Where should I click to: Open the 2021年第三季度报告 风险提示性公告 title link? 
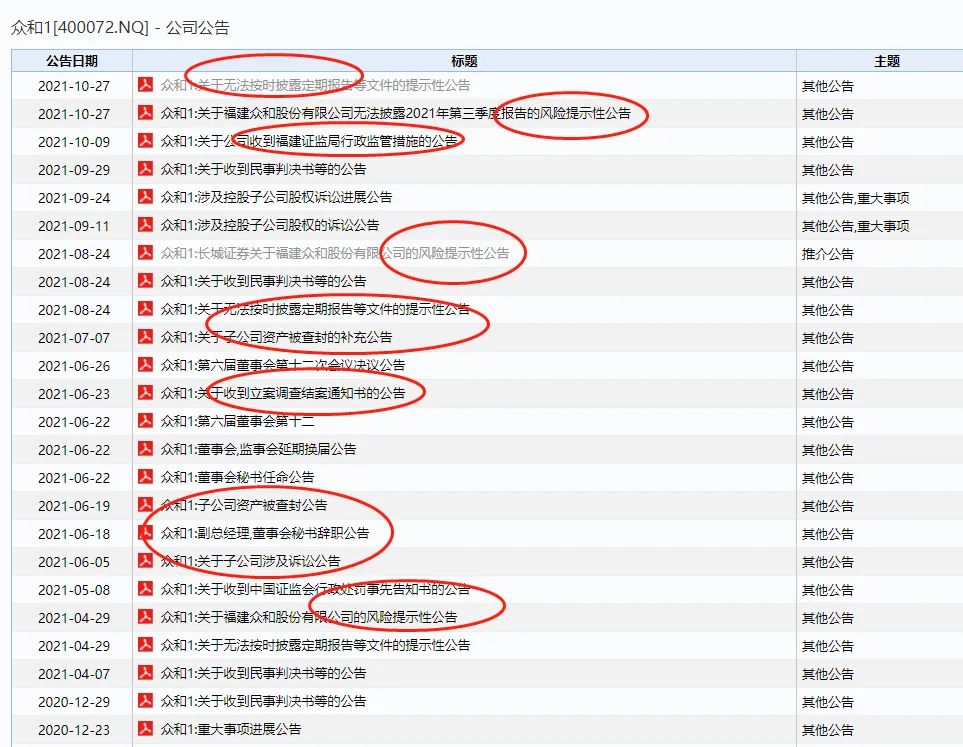(x=395, y=113)
